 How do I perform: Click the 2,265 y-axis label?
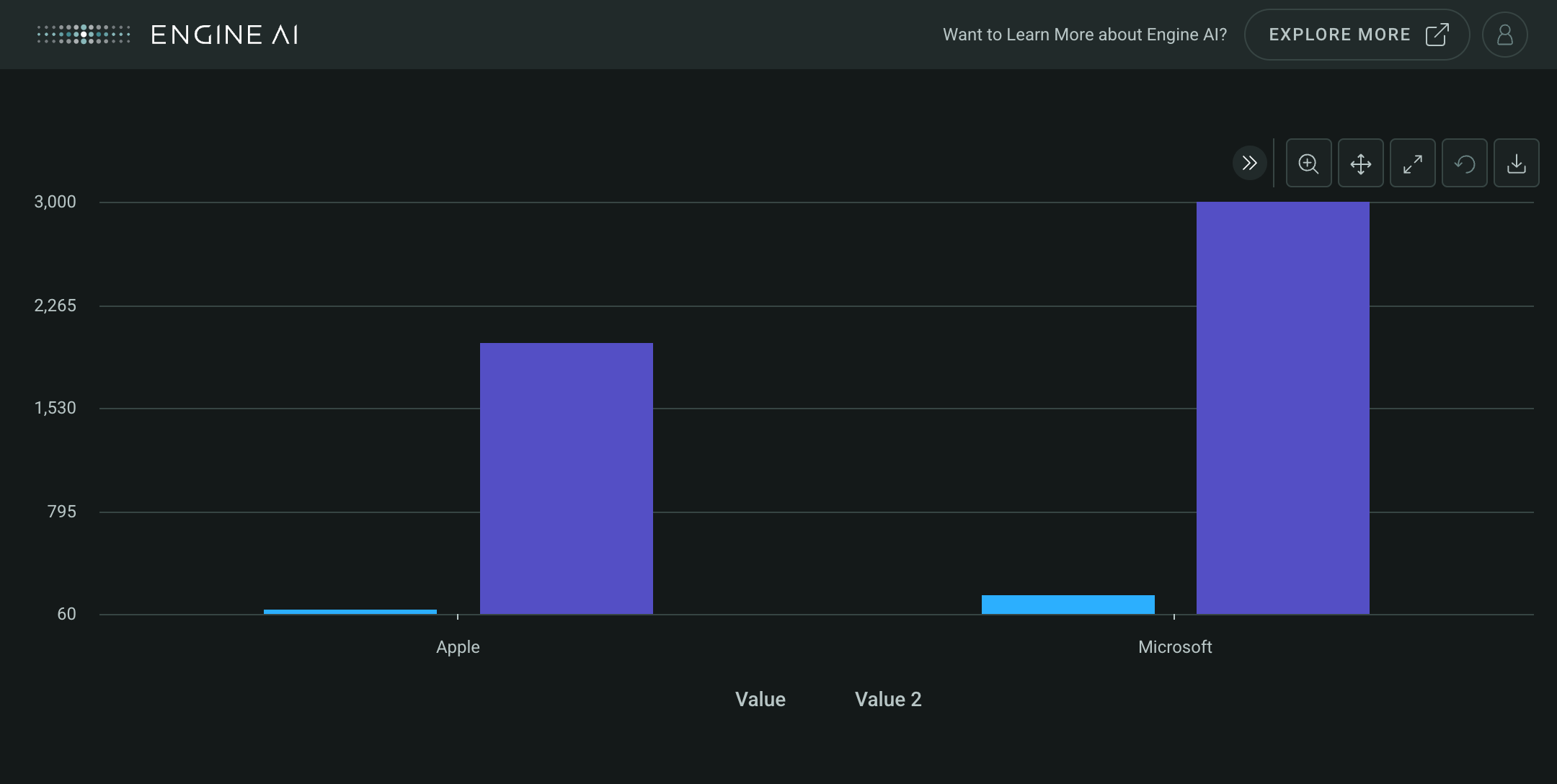point(55,306)
